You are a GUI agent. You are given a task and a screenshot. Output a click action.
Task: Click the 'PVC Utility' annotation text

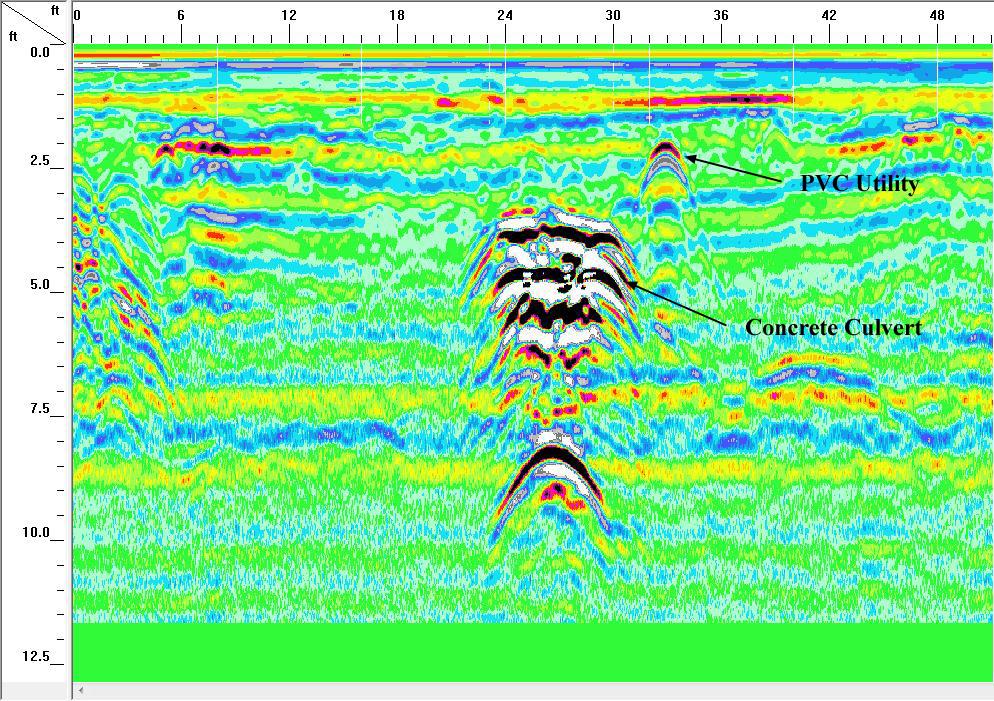click(x=860, y=184)
